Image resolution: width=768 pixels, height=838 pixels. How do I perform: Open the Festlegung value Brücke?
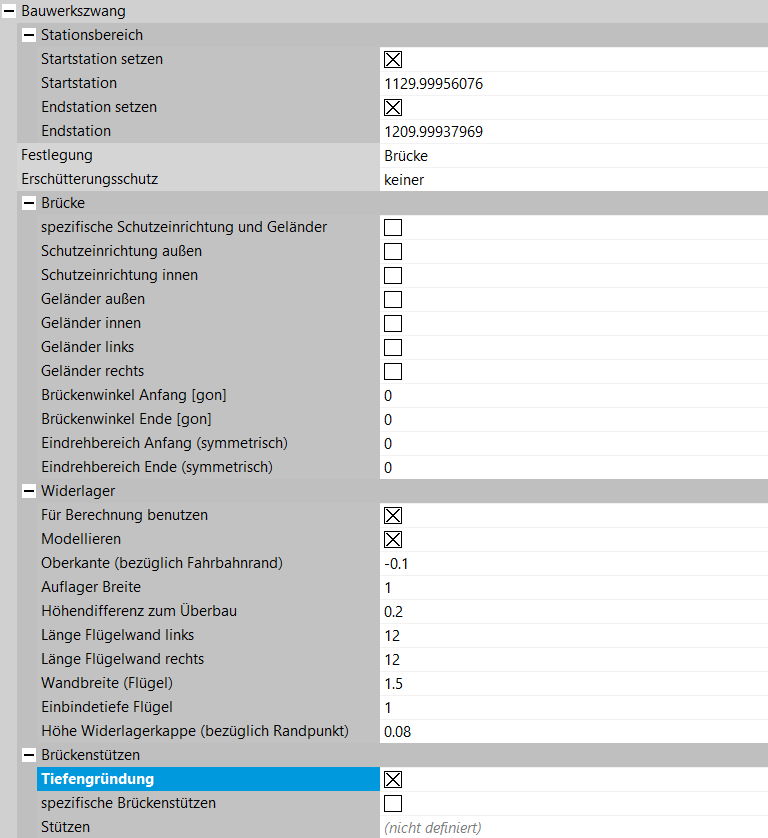click(x=570, y=155)
